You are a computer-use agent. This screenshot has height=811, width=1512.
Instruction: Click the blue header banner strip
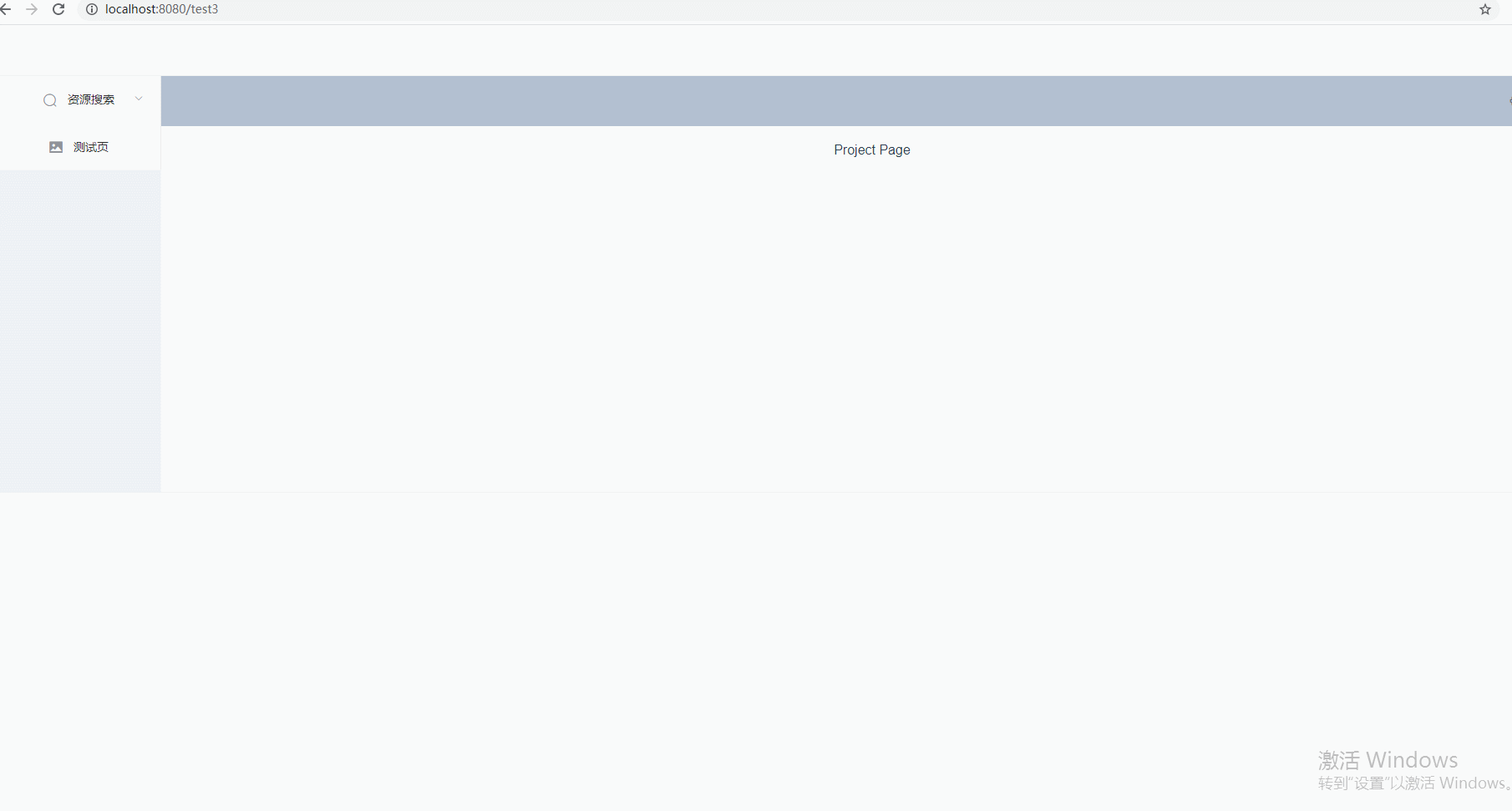point(835,101)
